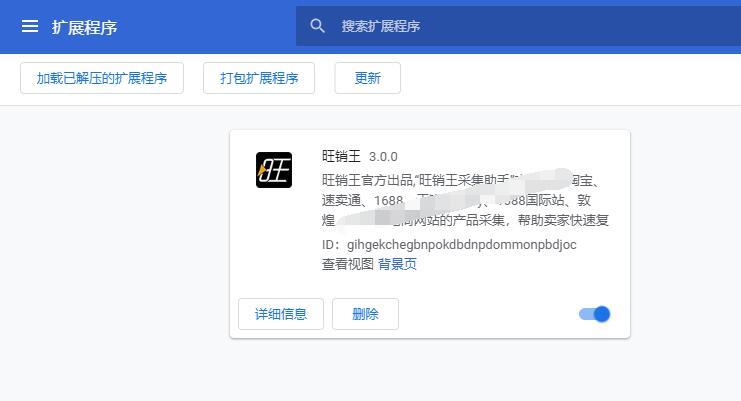Click the search magnifier icon
Image resolution: width=741 pixels, height=401 pixels.
317,26
